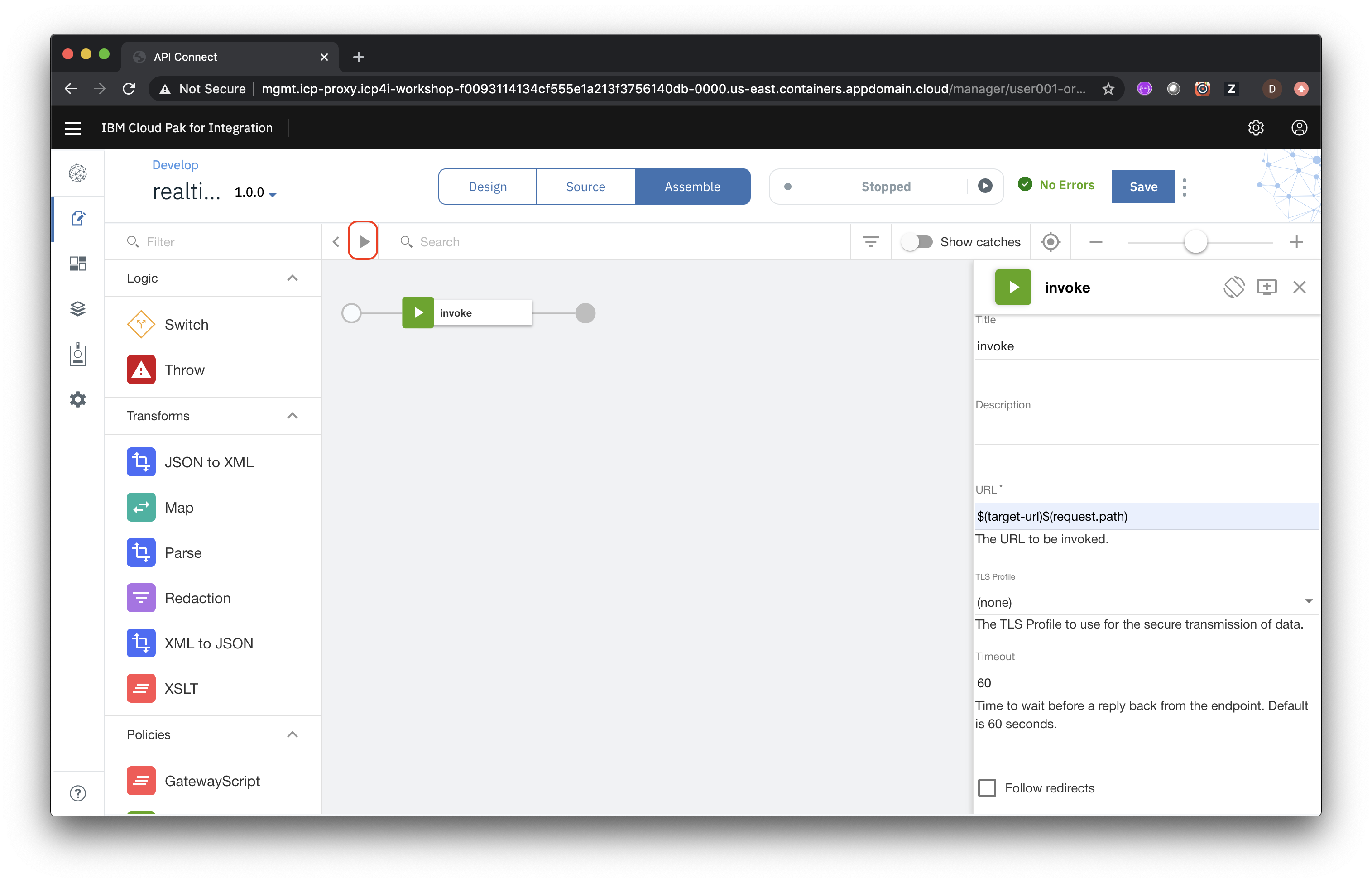
Task: Click the Switch logic policy icon
Action: [x=141, y=325]
